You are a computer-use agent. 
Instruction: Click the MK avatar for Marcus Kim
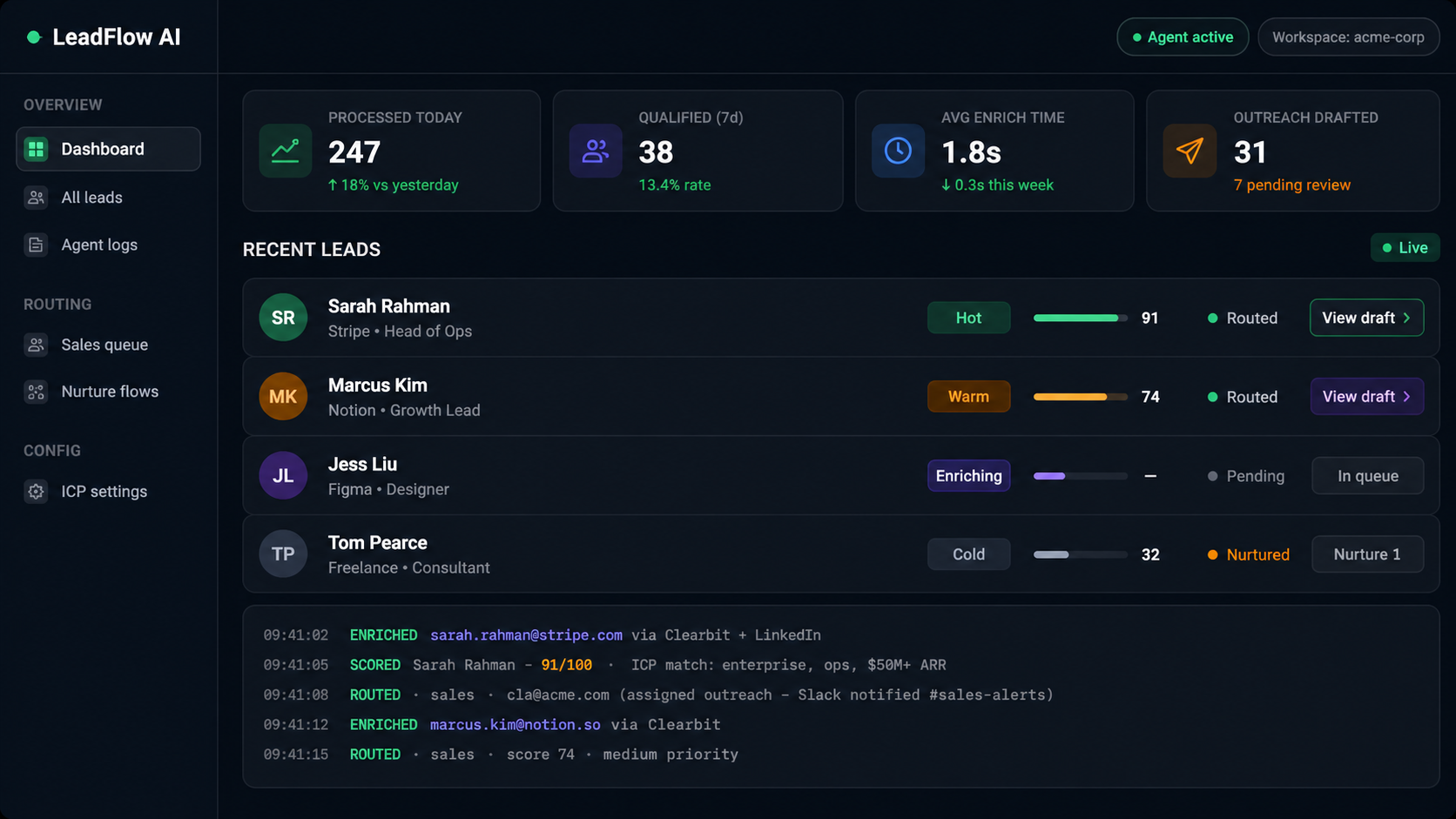tap(283, 396)
